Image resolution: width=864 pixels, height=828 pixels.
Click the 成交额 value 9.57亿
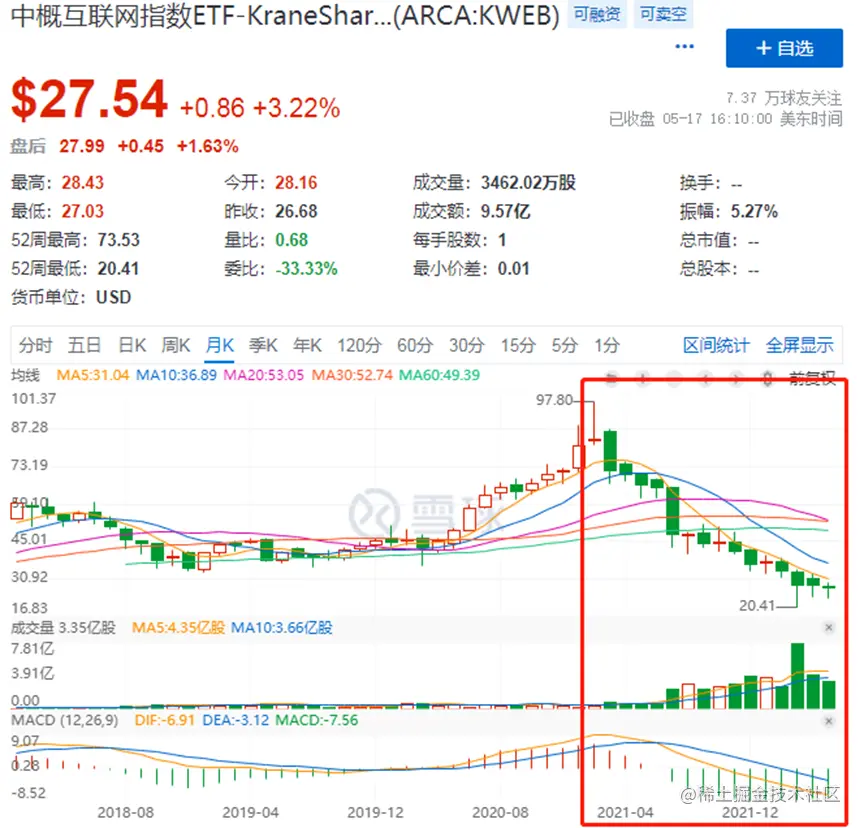(505, 212)
